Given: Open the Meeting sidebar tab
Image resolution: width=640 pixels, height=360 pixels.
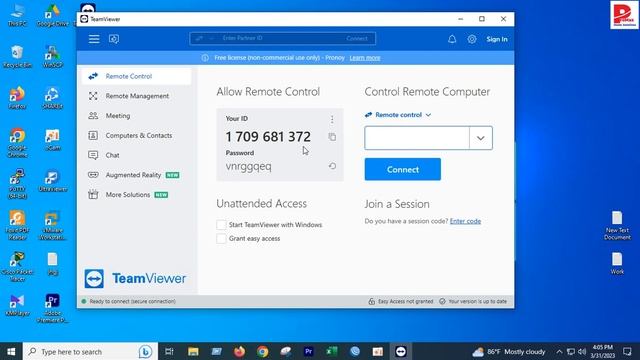Looking at the screenshot, I should (136, 116).
